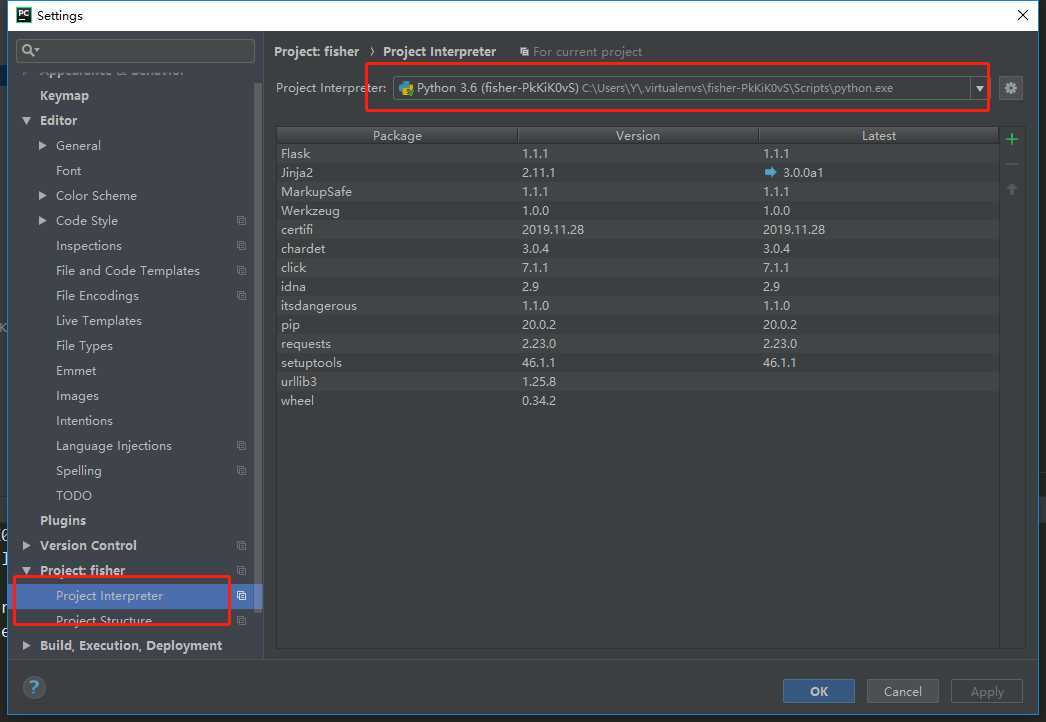Click the copy icon beside Code Style
Screen dimensions: 1046x722
(x=241, y=221)
